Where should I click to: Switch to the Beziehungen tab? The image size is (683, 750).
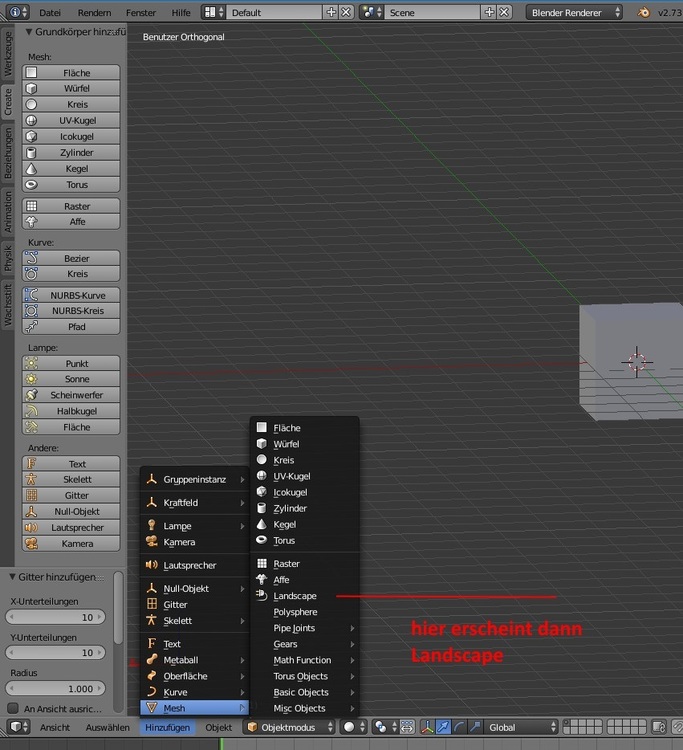click(8, 153)
